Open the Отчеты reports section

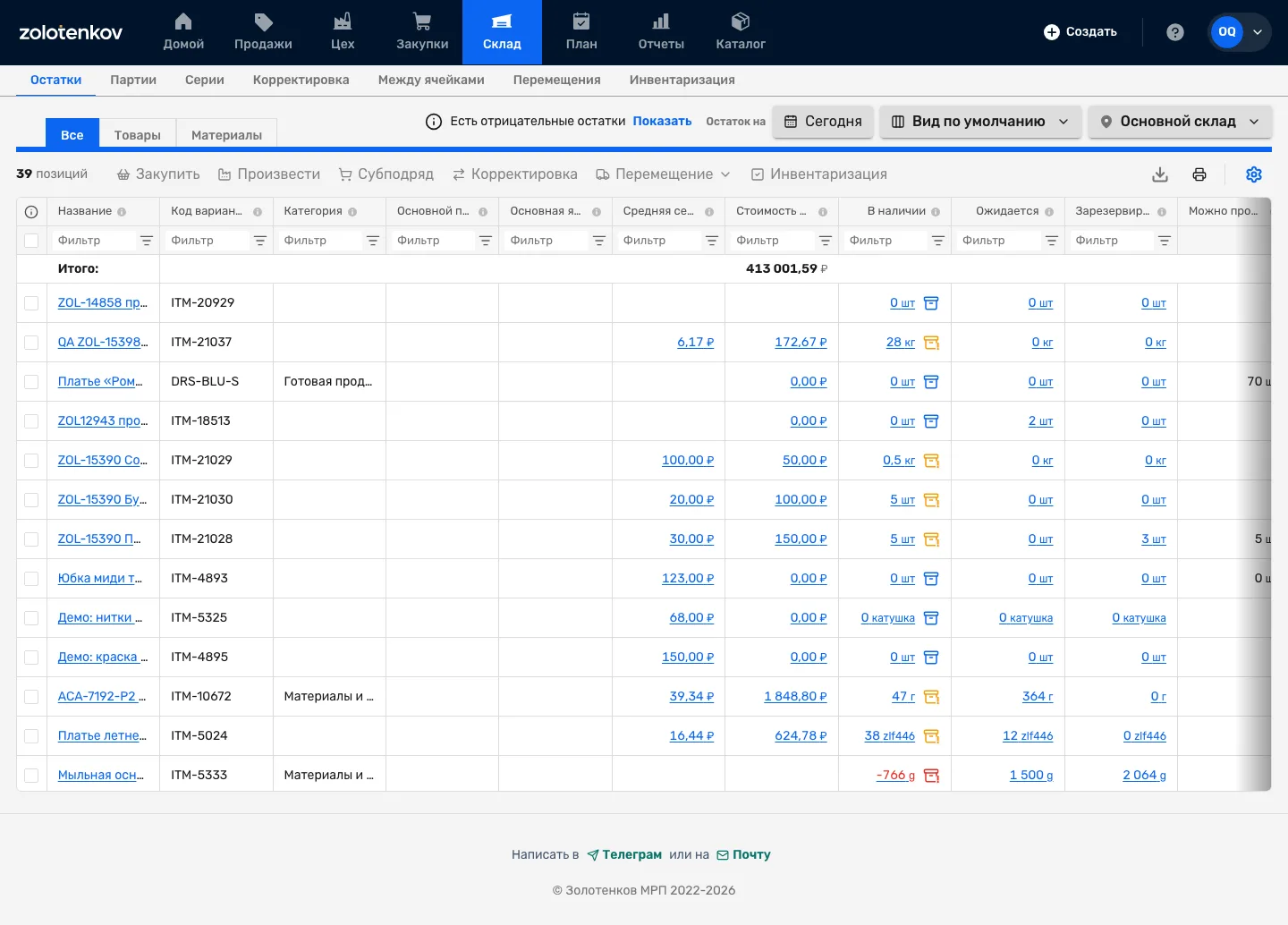click(661, 32)
